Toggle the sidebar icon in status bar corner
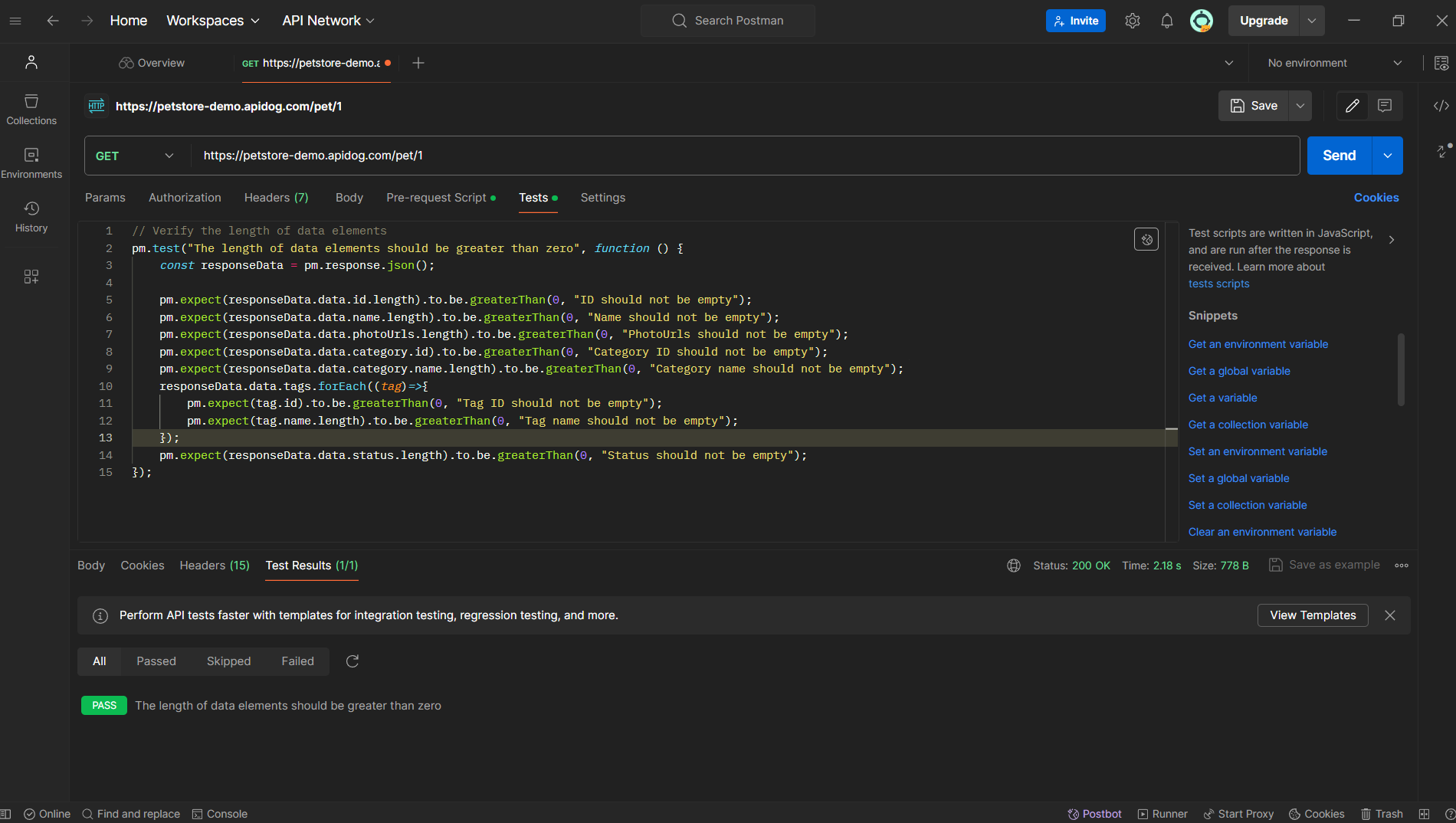Image resolution: width=1456 pixels, height=823 pixels. tap(5, 814)
